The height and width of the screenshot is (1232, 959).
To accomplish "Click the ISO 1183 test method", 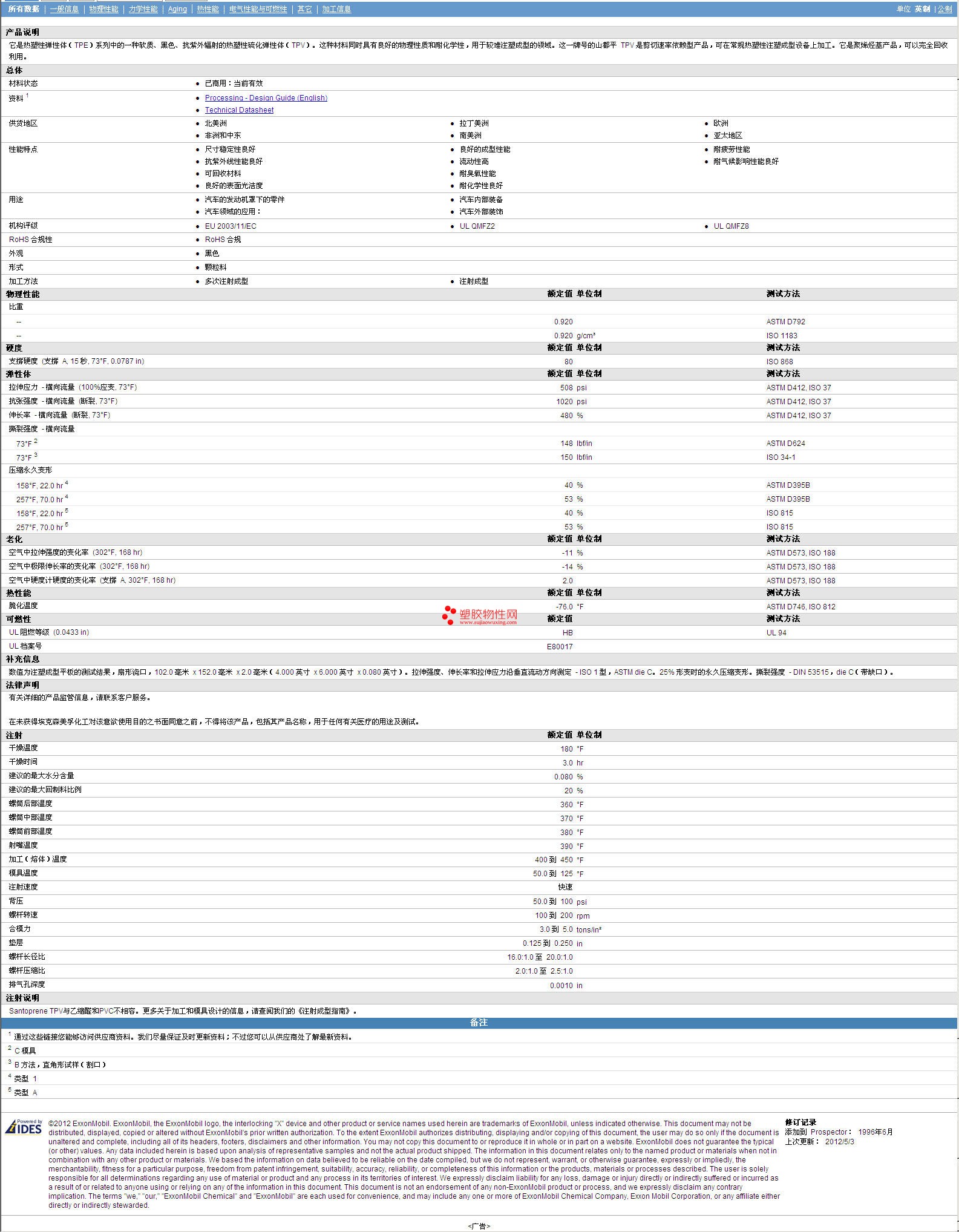I will coord(782,336).
